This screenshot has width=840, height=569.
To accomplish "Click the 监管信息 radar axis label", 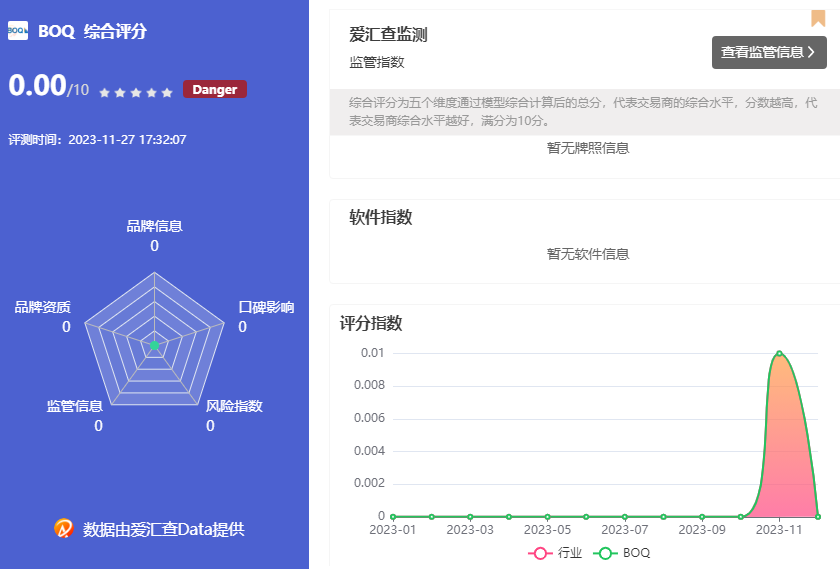I will click(x=74, y=406).
